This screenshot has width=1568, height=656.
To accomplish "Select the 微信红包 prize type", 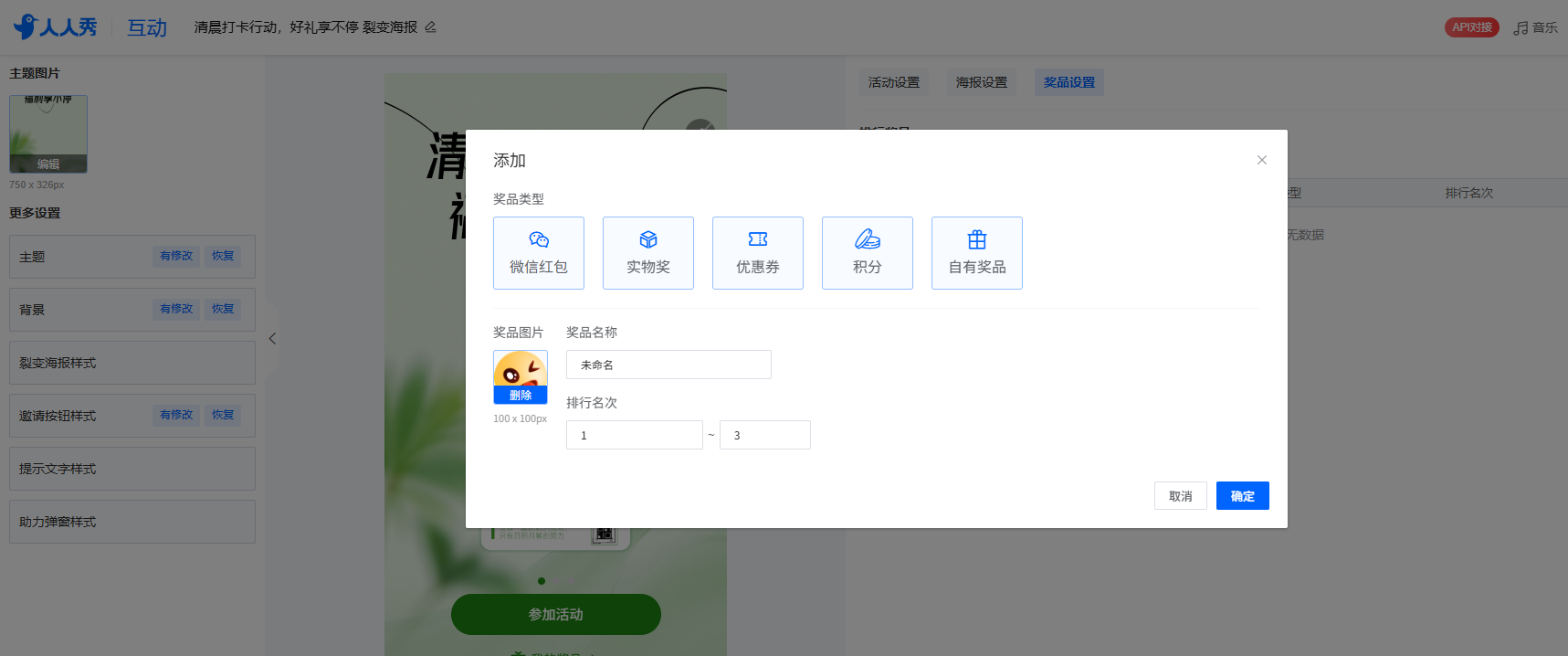I will click(x=539, y=253).
